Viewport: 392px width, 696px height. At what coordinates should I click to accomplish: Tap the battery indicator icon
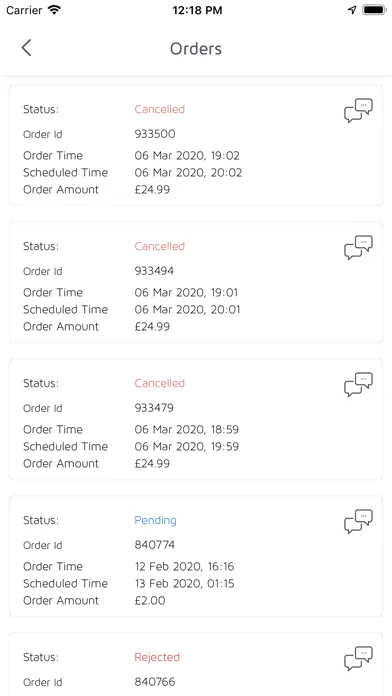click(x=374, y=10)
